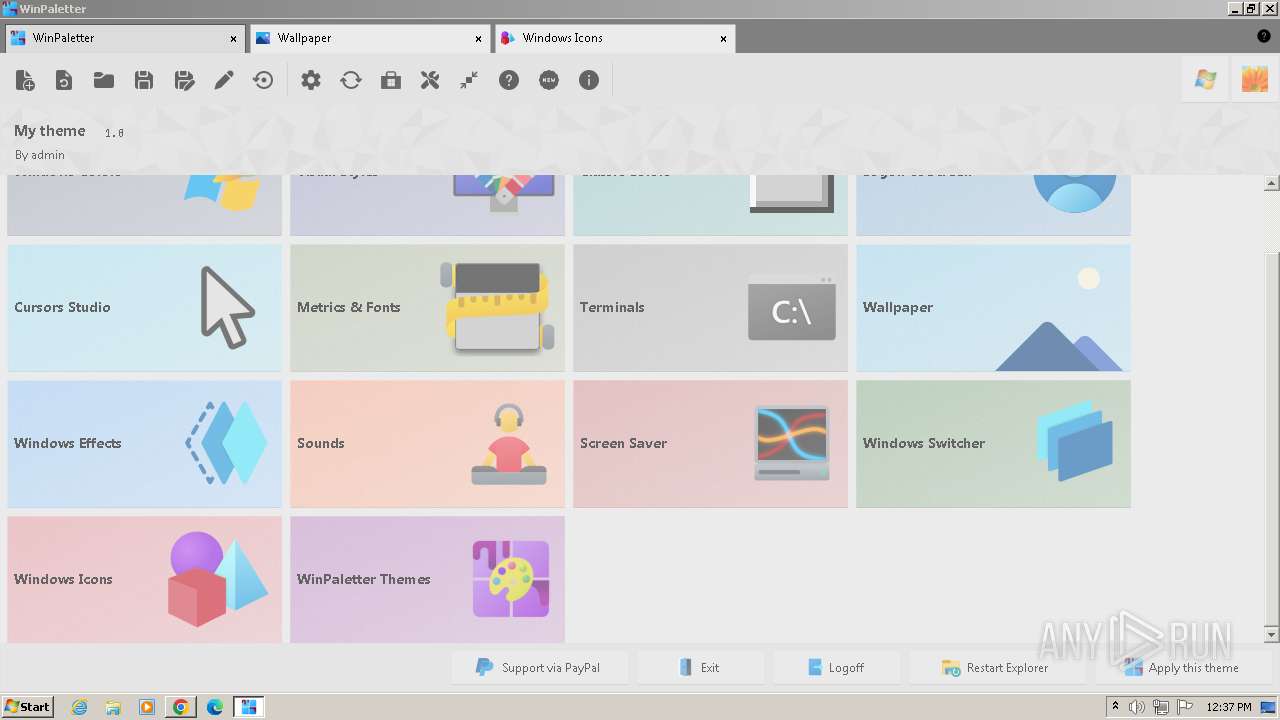This screenshot has width=1280, height=720.
Task: Click the question mark icon in tab bar
Action: click(x=1264, y=37)
